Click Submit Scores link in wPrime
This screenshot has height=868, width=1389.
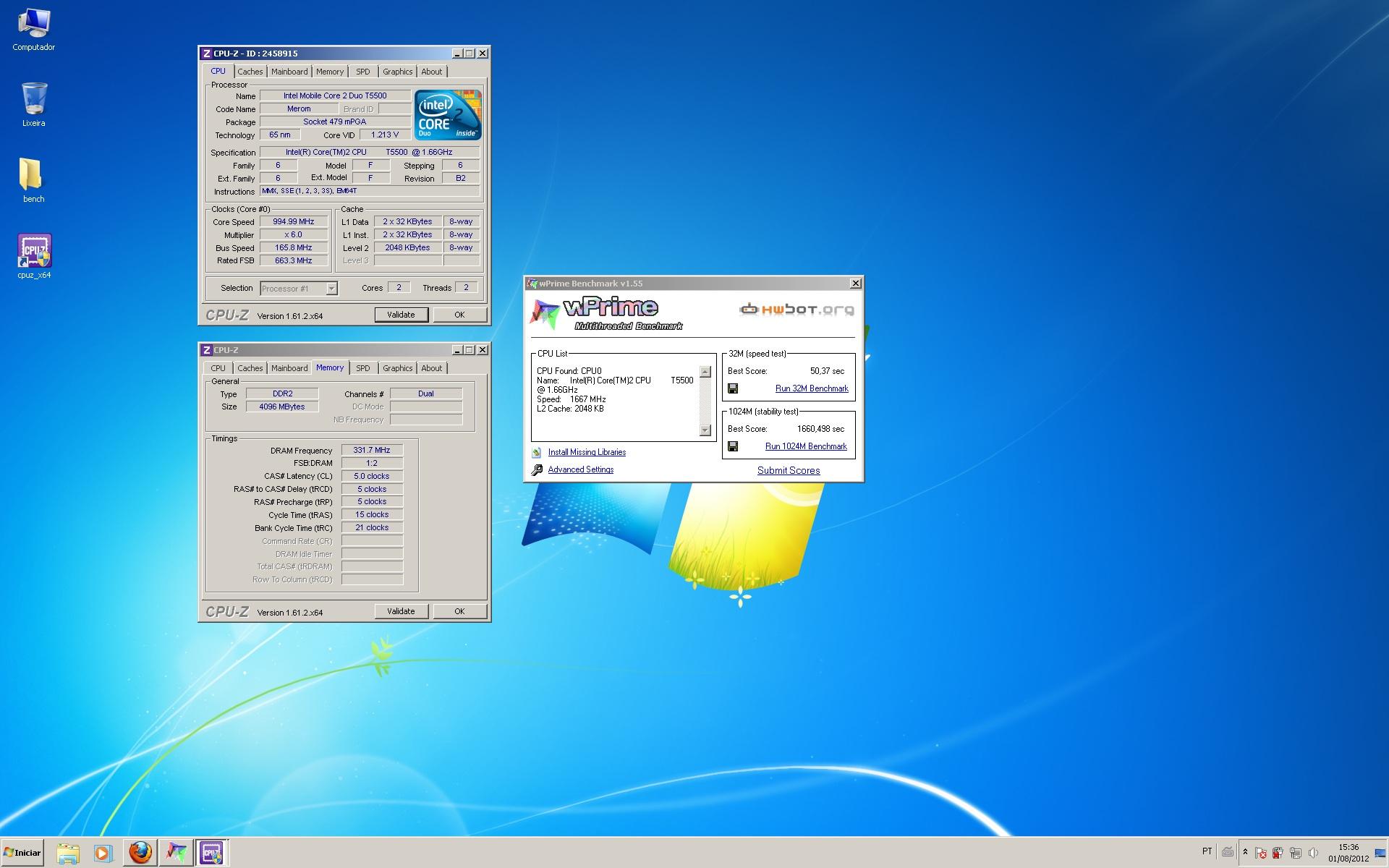[789, 470]
